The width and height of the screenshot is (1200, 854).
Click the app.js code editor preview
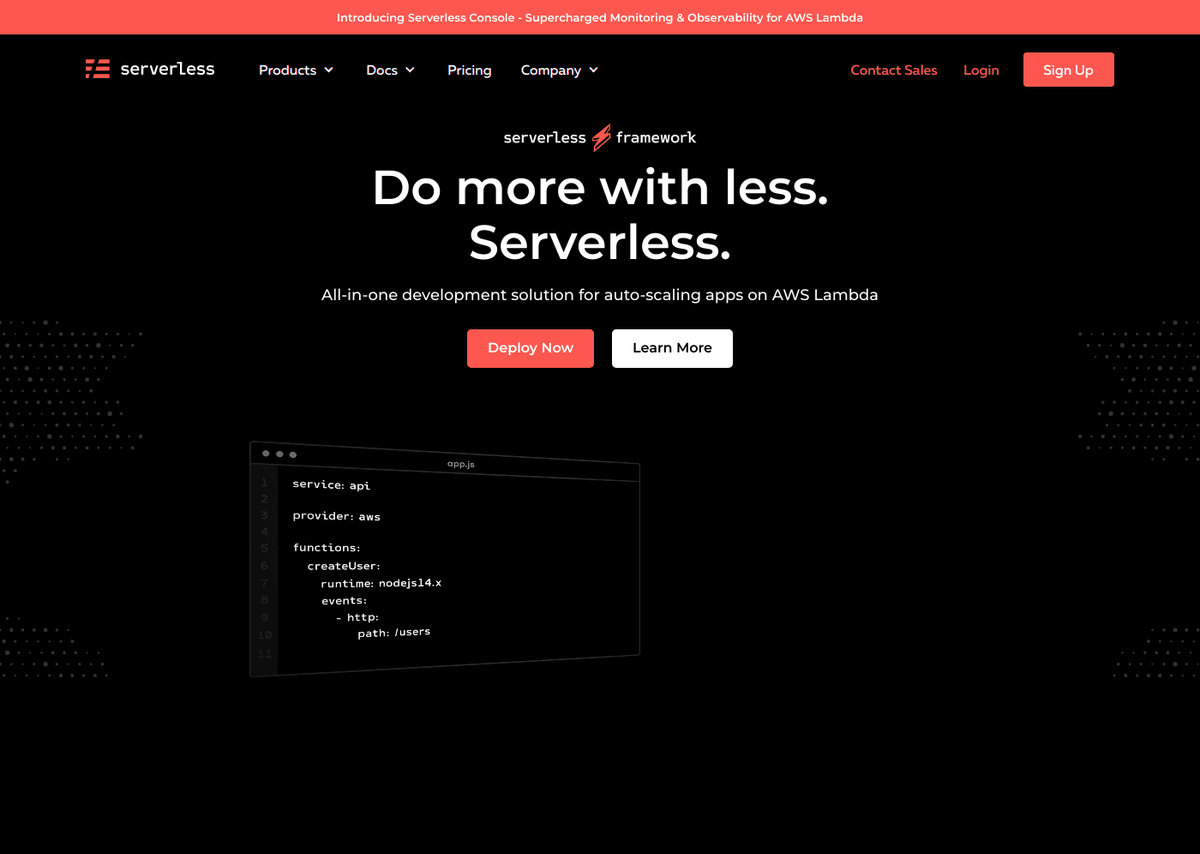(x=444, y=560)
